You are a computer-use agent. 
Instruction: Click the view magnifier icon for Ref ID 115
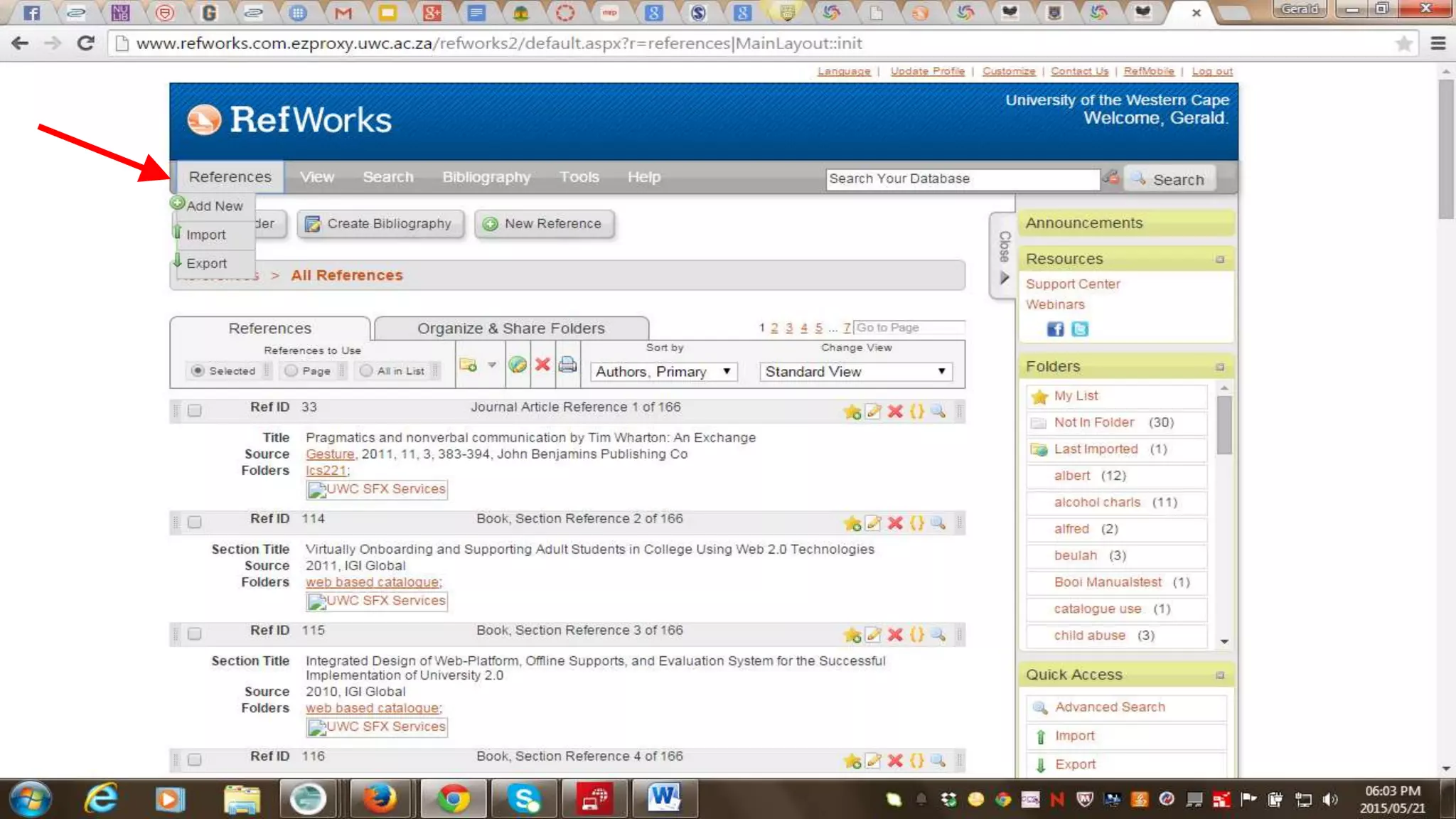[938, 634]
